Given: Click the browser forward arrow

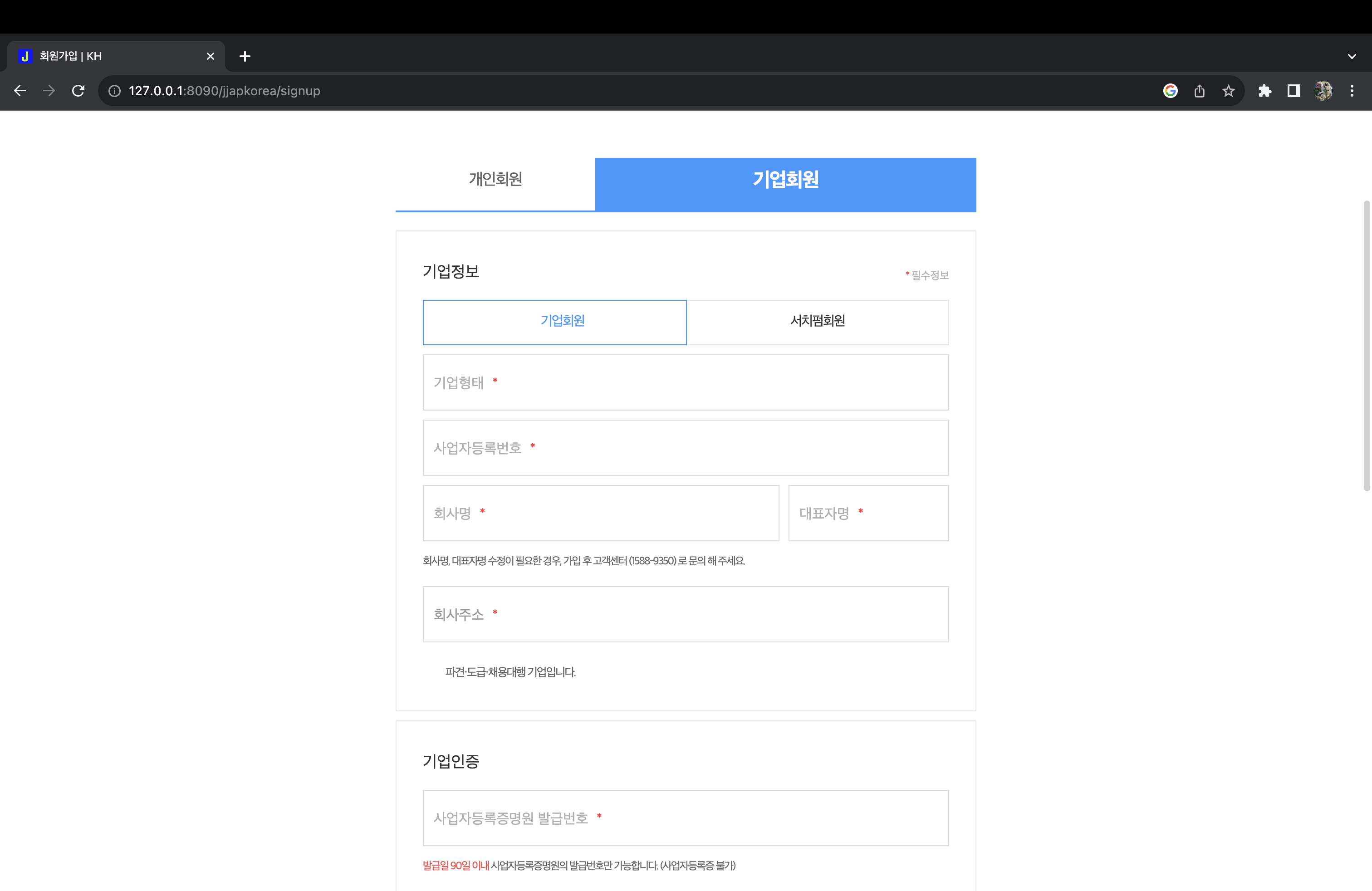Looking at the screenshot, I should click(x=49, y=90).
